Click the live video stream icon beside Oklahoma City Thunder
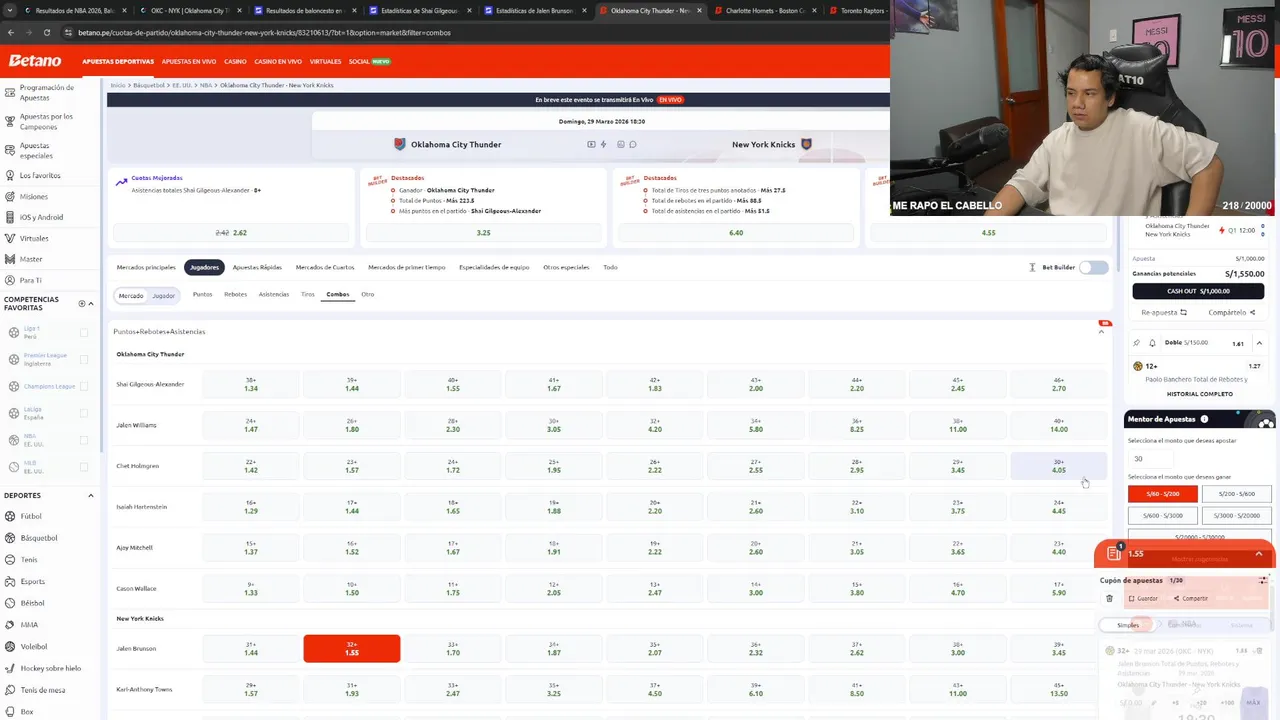Image resolution: width=1280 pixels, height=720 pixels. click(x=591, y=144)
